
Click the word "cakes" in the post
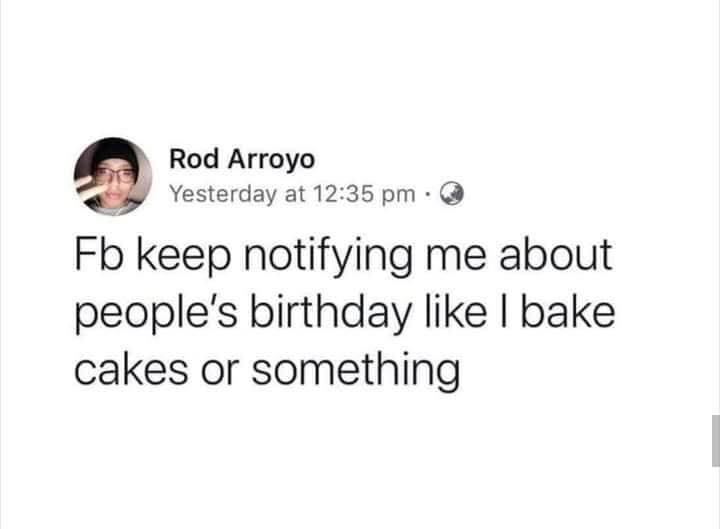pyautogui.click(x=131, y=370)
